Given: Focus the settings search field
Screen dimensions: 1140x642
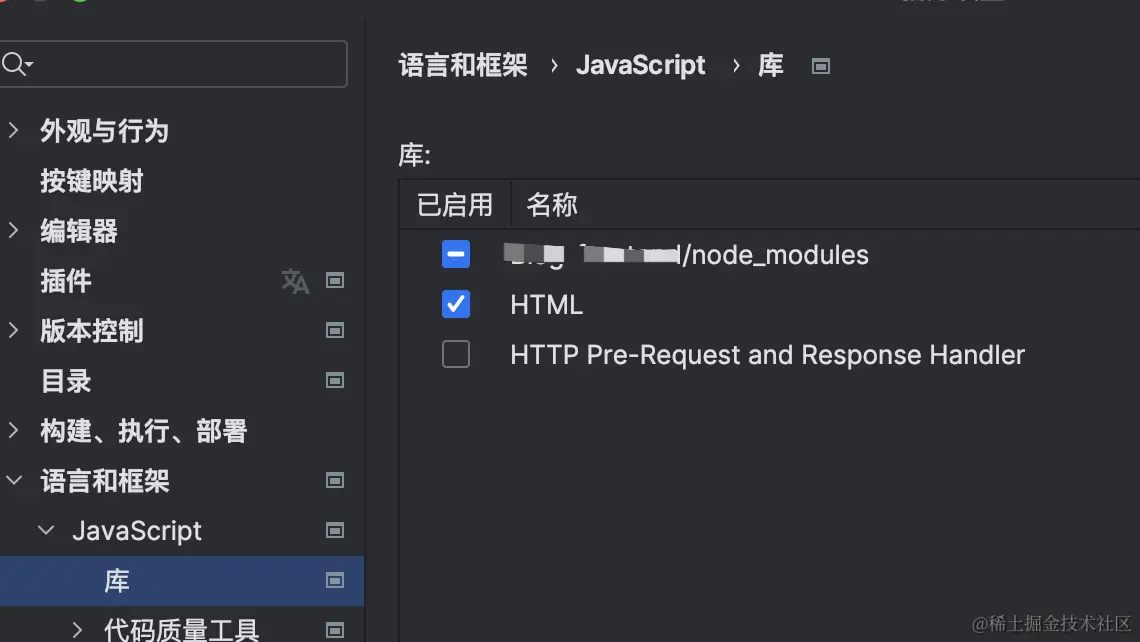Looking at the screenshot, I should tap(185, 65).
